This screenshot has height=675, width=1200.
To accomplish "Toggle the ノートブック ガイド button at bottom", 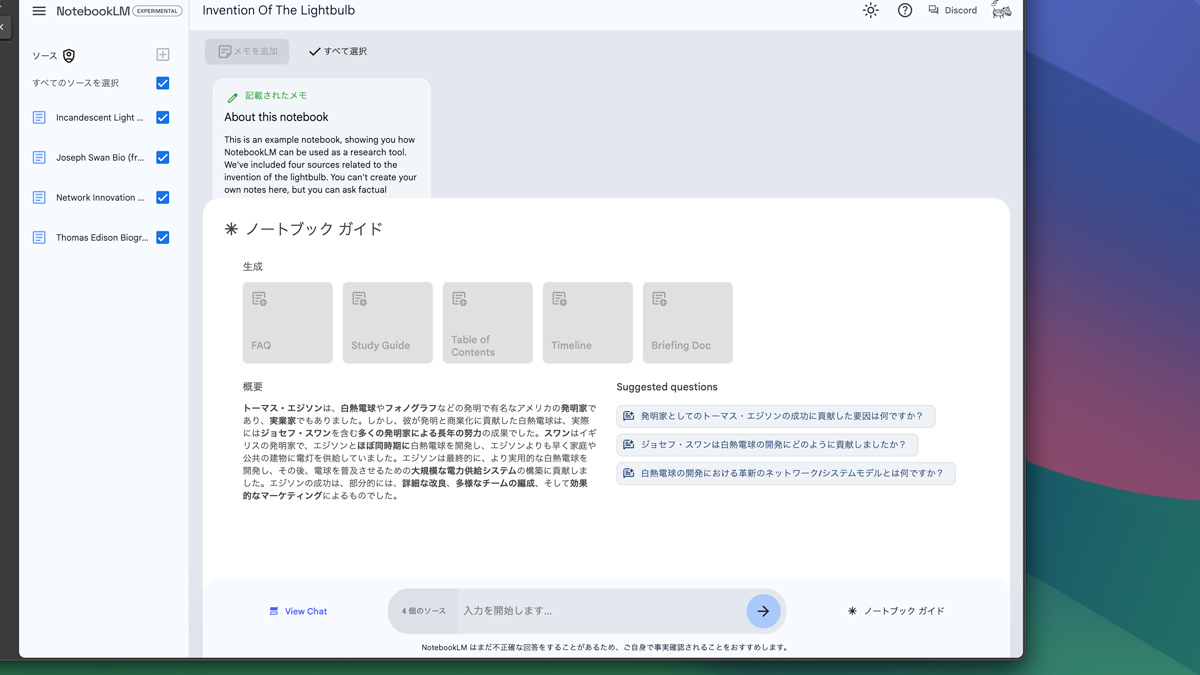I will 896,611.
